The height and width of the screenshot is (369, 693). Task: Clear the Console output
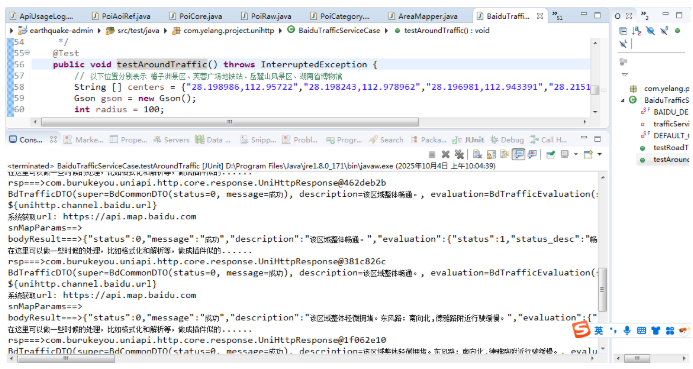click(x=477, y=154)
